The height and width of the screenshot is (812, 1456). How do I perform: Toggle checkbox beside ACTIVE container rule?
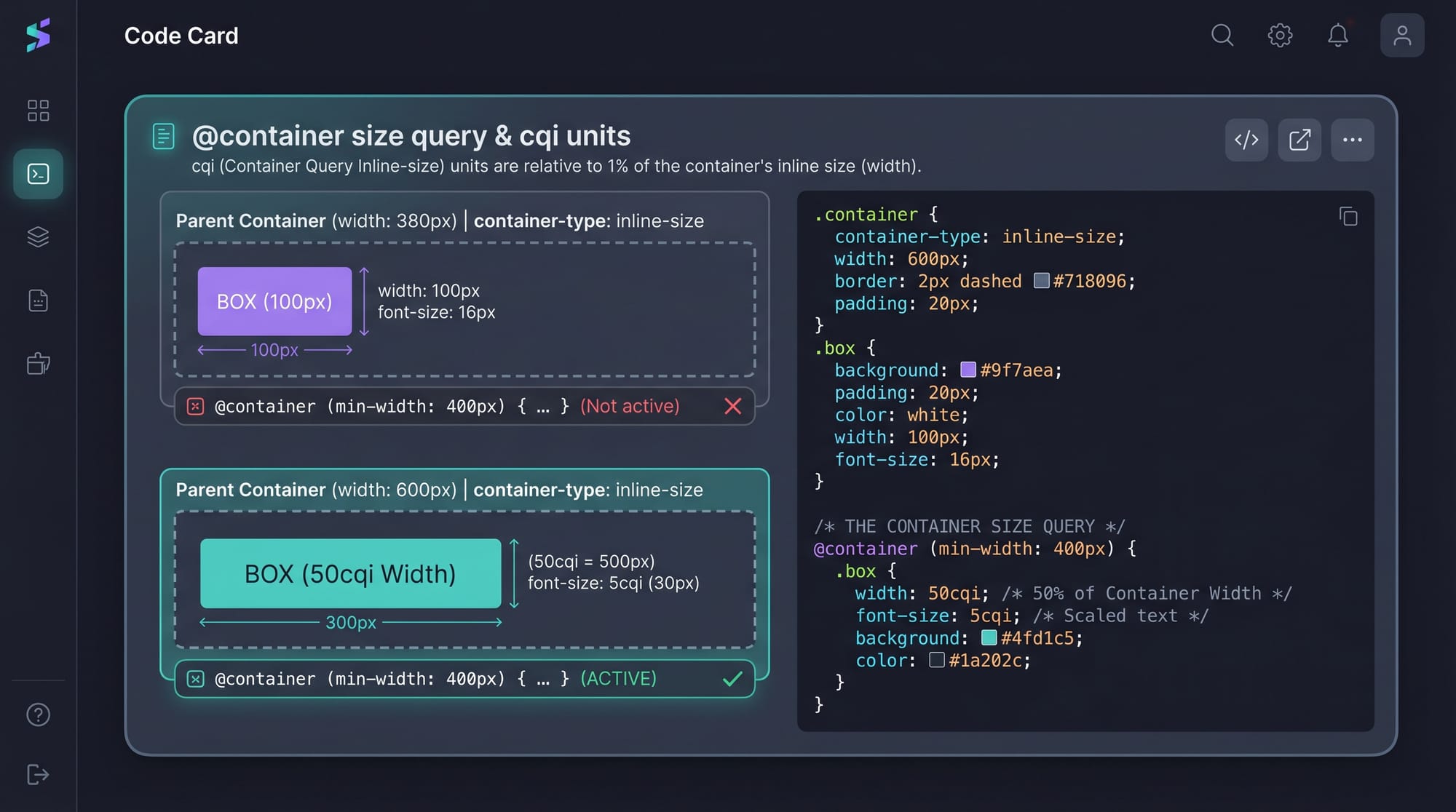point(195,679)
